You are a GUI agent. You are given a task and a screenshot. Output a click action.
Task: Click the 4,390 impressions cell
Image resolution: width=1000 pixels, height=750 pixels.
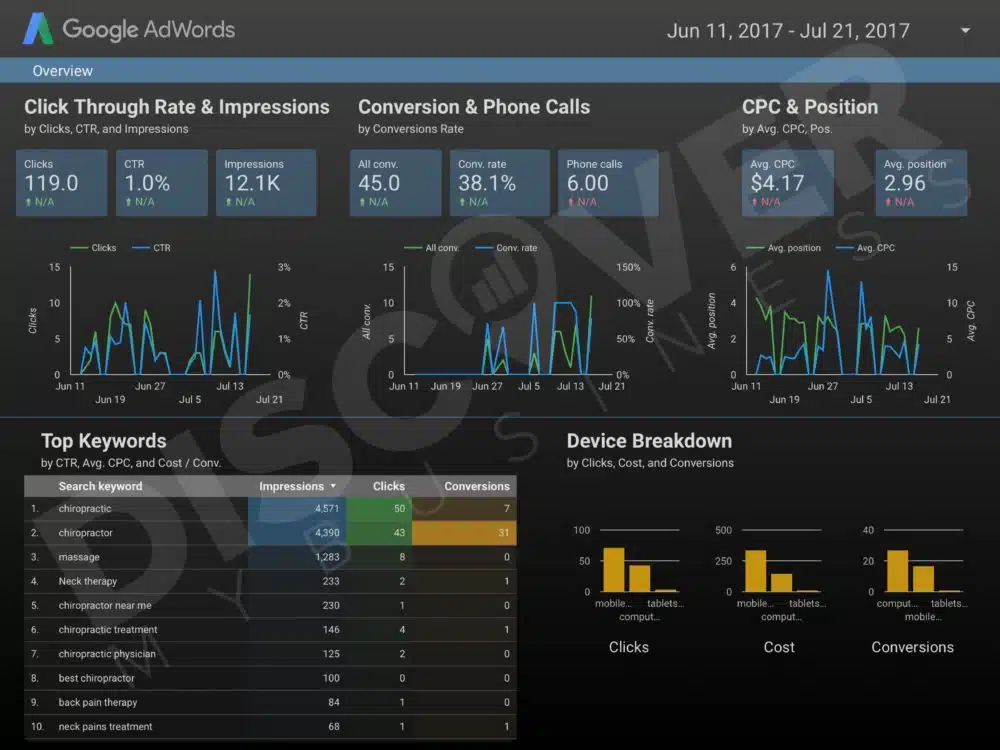pyautogui.click(x=297, y=533)
